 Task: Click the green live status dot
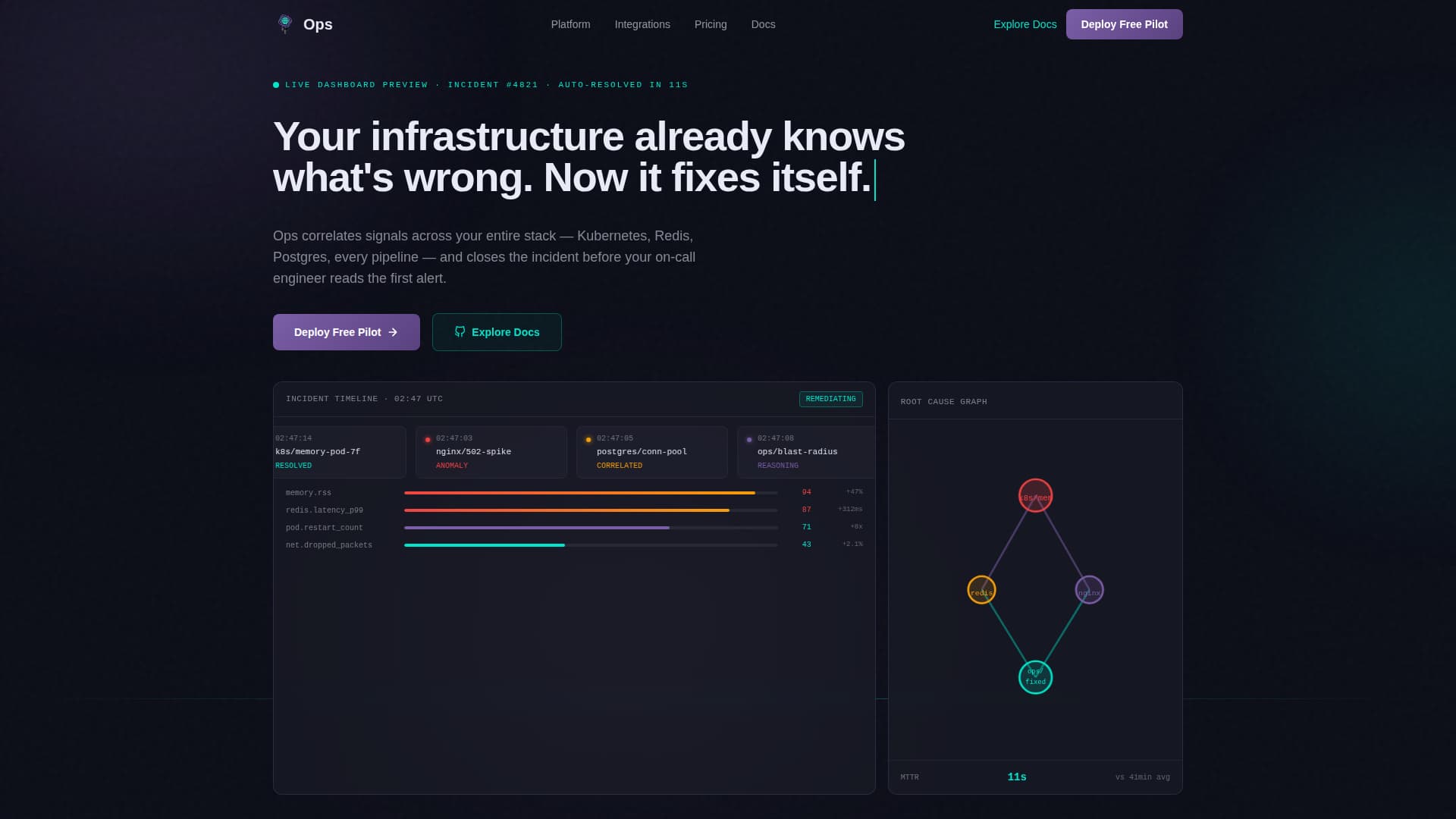pos(276,85)
